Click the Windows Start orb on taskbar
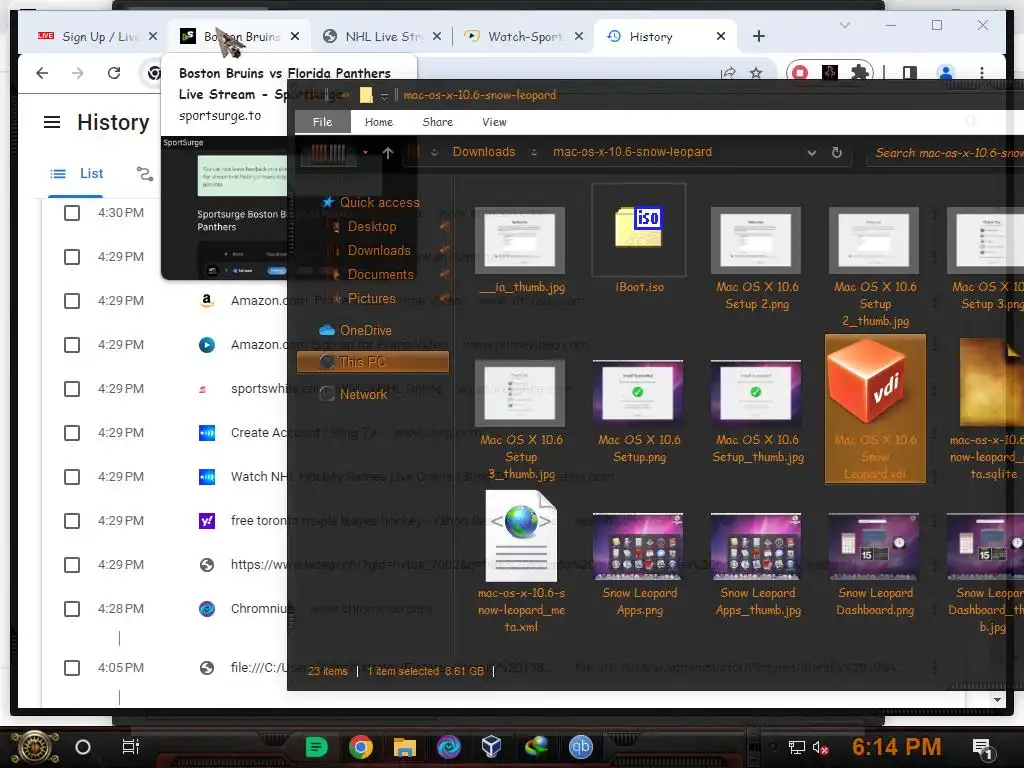Viewport: 1024px width, 768px height. point(35,747)
